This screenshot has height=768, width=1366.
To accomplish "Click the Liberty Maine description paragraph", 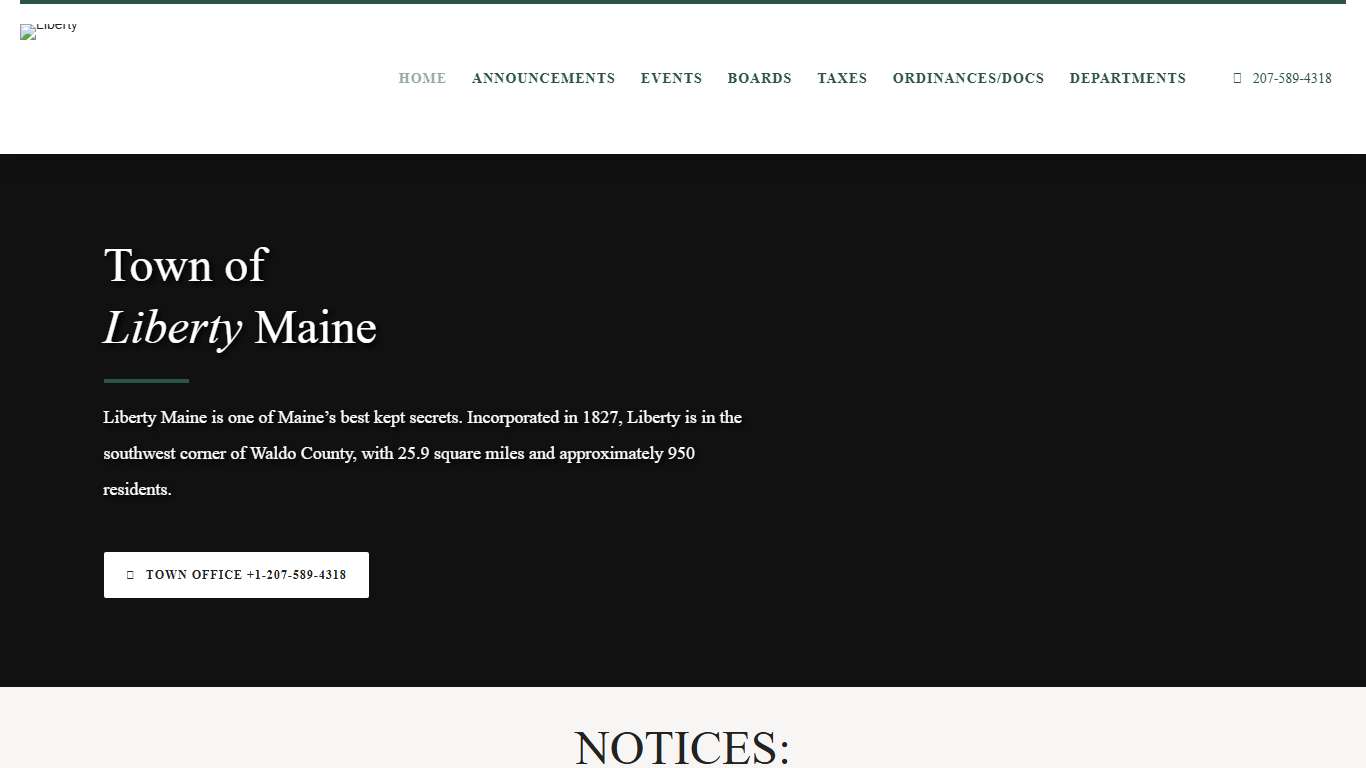I will 422,453.
